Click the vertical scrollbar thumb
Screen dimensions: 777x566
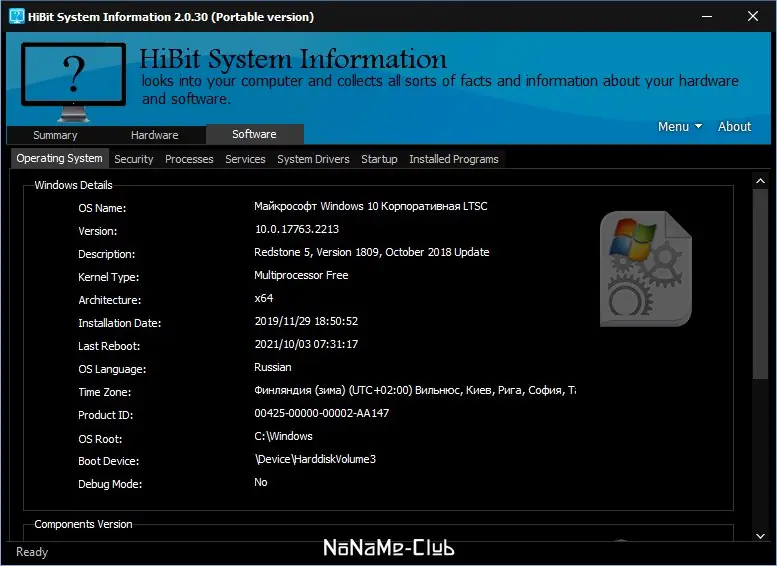[760, 284]
